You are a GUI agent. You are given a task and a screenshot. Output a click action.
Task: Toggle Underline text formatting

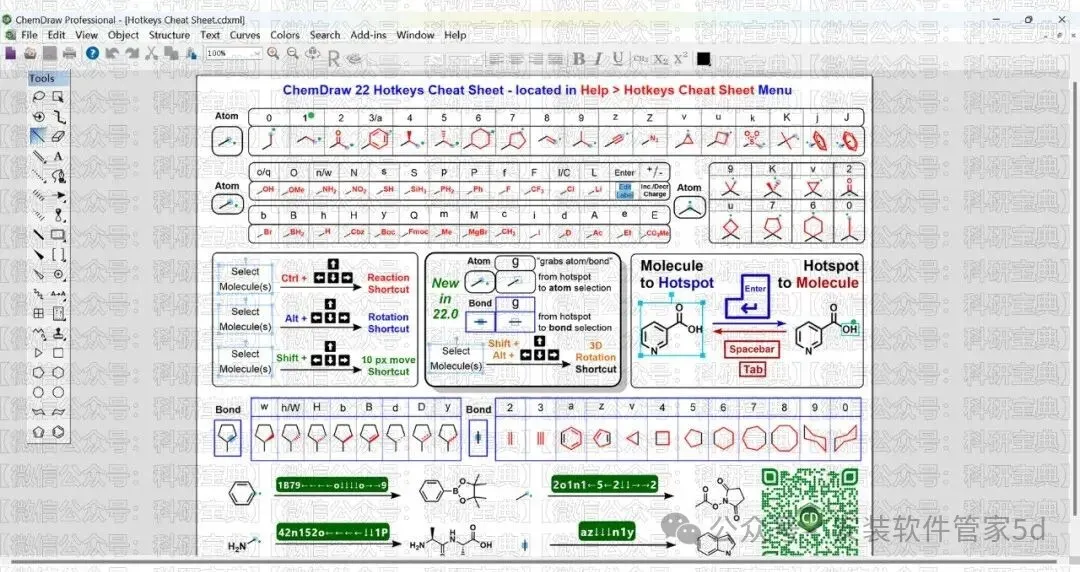pyautogui.click(x=618, y=59)
